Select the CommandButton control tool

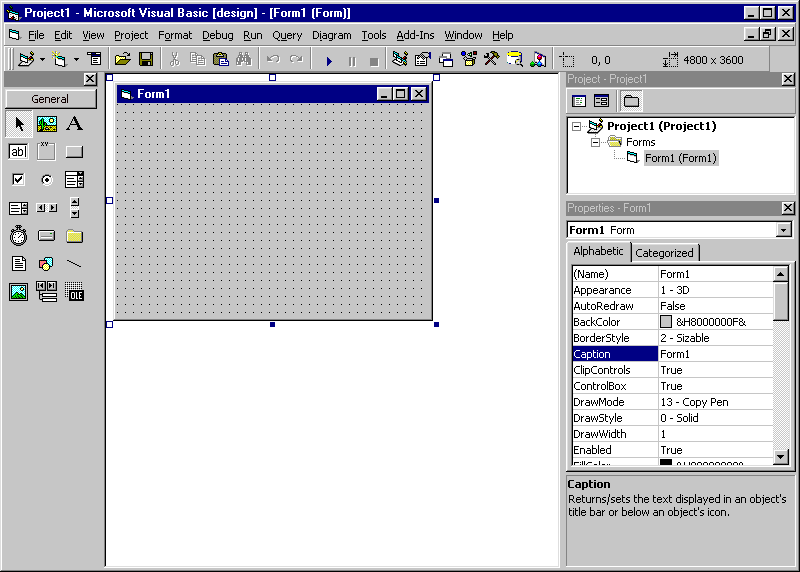pos(74,152)
